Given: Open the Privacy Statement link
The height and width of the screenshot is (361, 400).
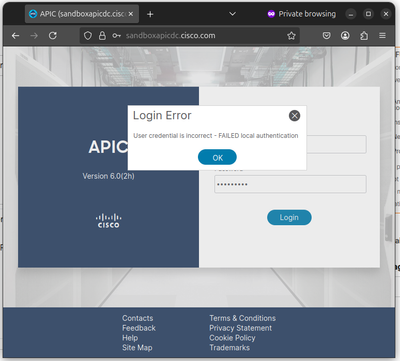Looking at the screenshot, I should pos(240,328).
